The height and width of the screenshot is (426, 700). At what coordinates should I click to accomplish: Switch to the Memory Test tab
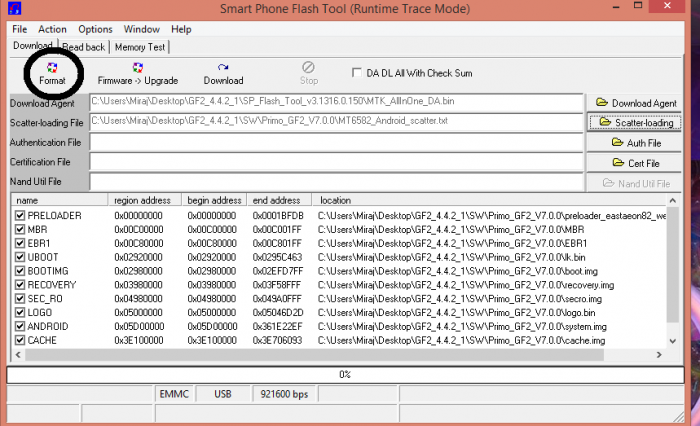[141, 47]
